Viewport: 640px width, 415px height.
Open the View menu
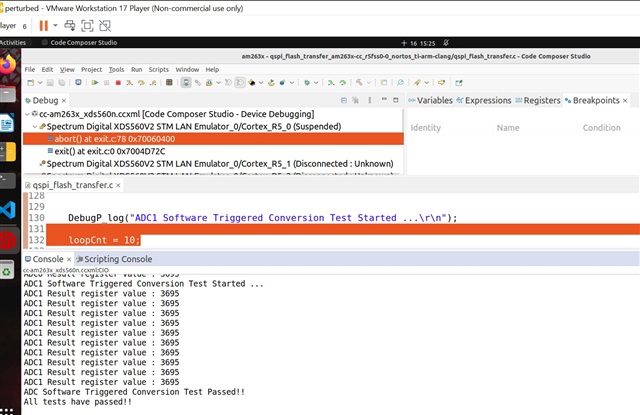(x=67, y=69)
